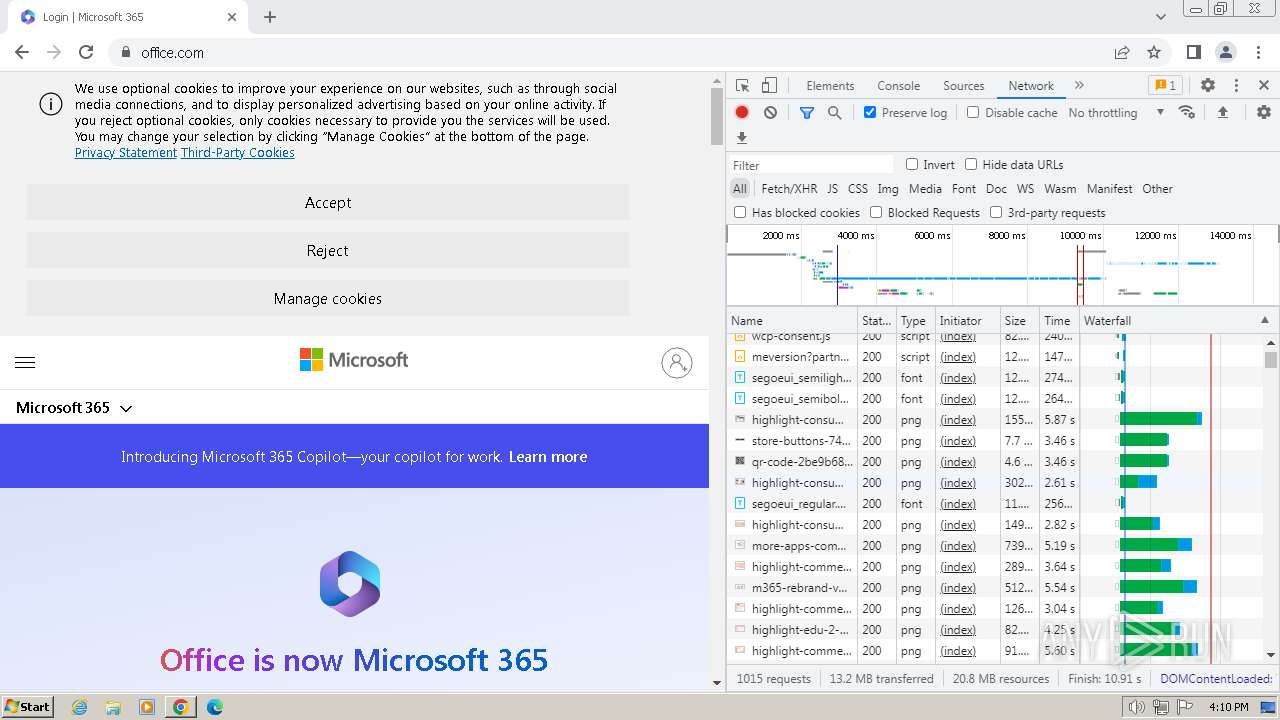Check Blocked Requests checkbox
This screenshot has width=1280, height=720.
click(876, 212)
